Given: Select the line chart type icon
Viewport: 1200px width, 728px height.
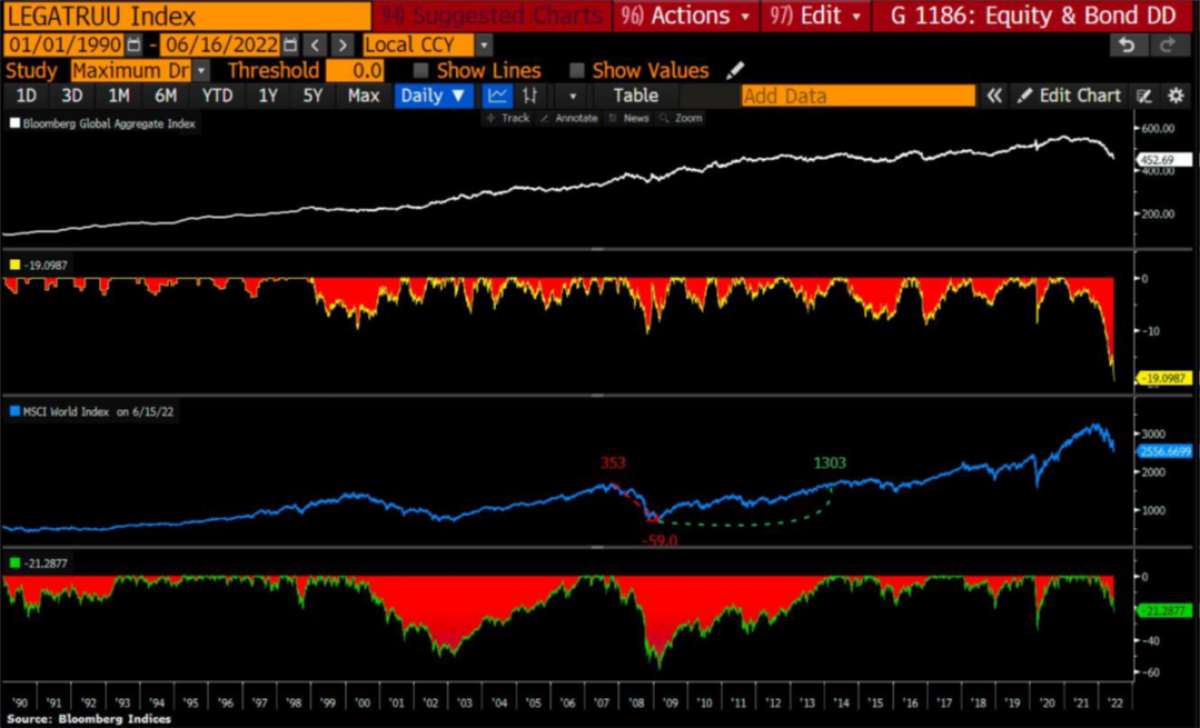Looking at the screenshot, I should pyautogui.click(x=497, y=95).
